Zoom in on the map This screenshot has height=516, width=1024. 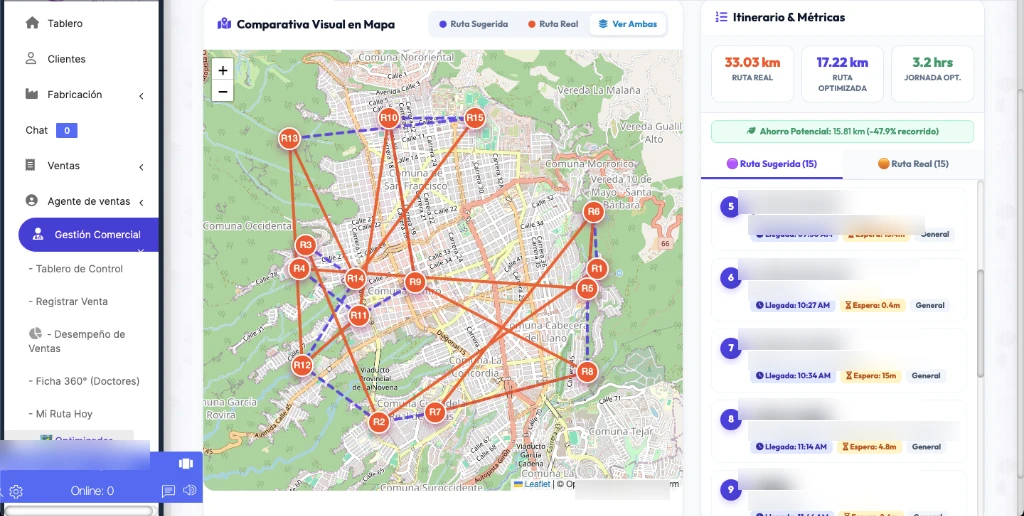223,70
